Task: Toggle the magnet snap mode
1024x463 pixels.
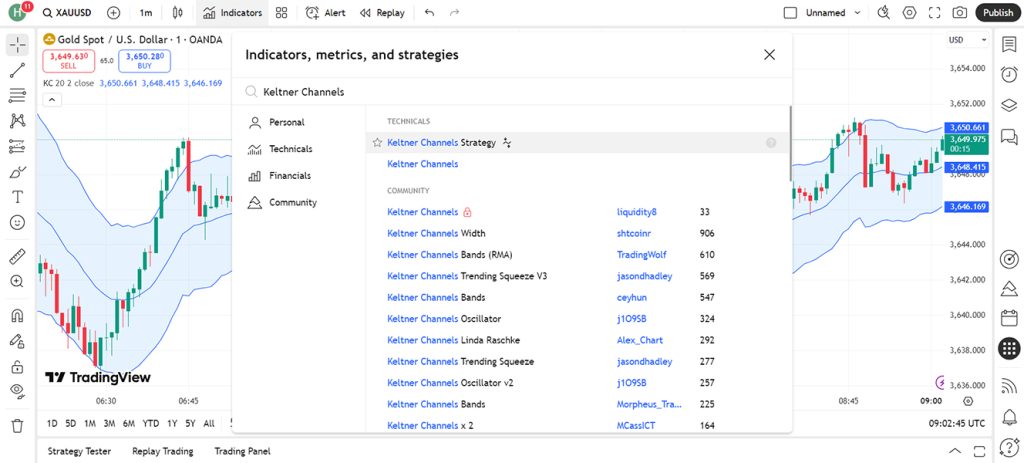Action: (x=18, y=315)
